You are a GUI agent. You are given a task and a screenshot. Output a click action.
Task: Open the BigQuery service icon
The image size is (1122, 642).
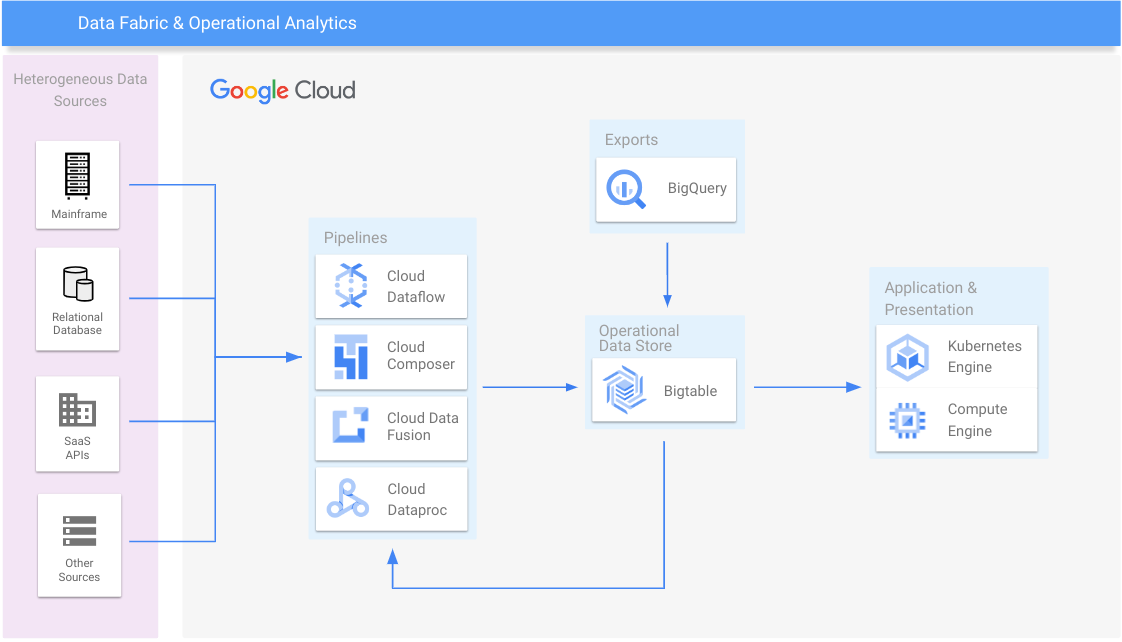623,189
